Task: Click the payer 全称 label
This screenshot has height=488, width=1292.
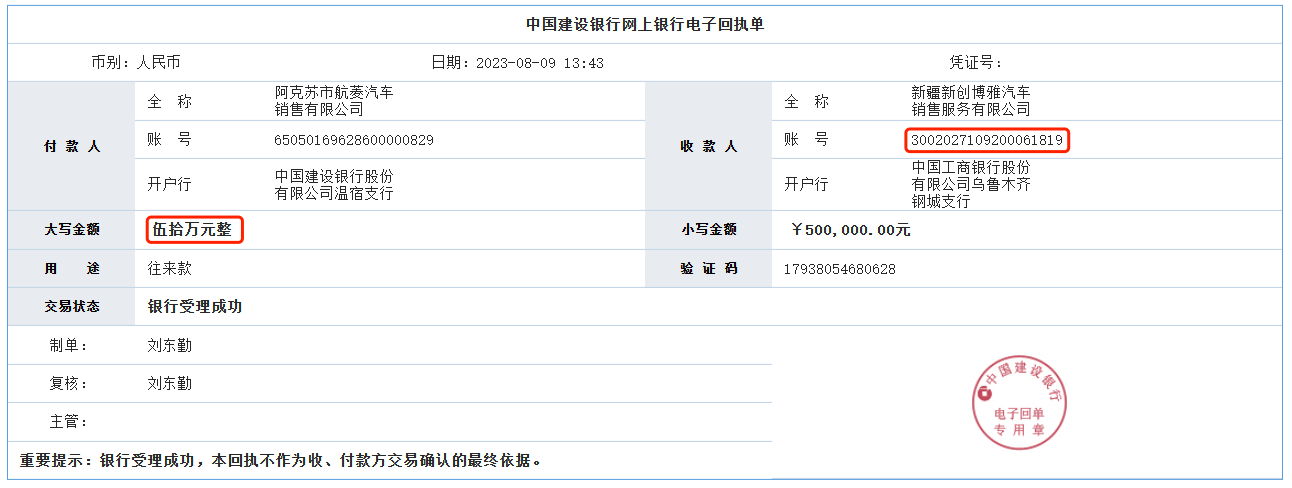Action: pyautogui.click(x=170, y=101)
